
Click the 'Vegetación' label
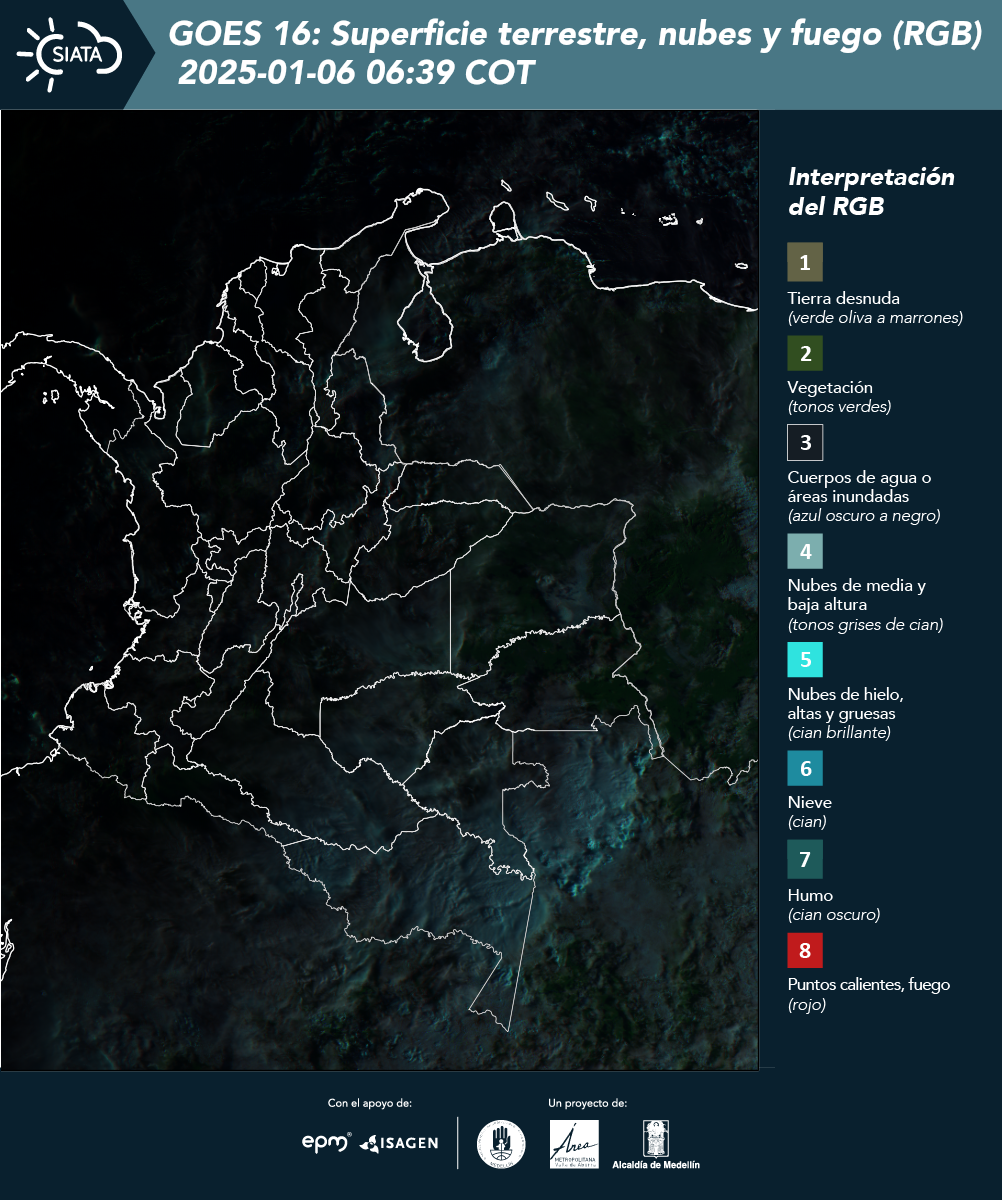(x=830, y=388)
